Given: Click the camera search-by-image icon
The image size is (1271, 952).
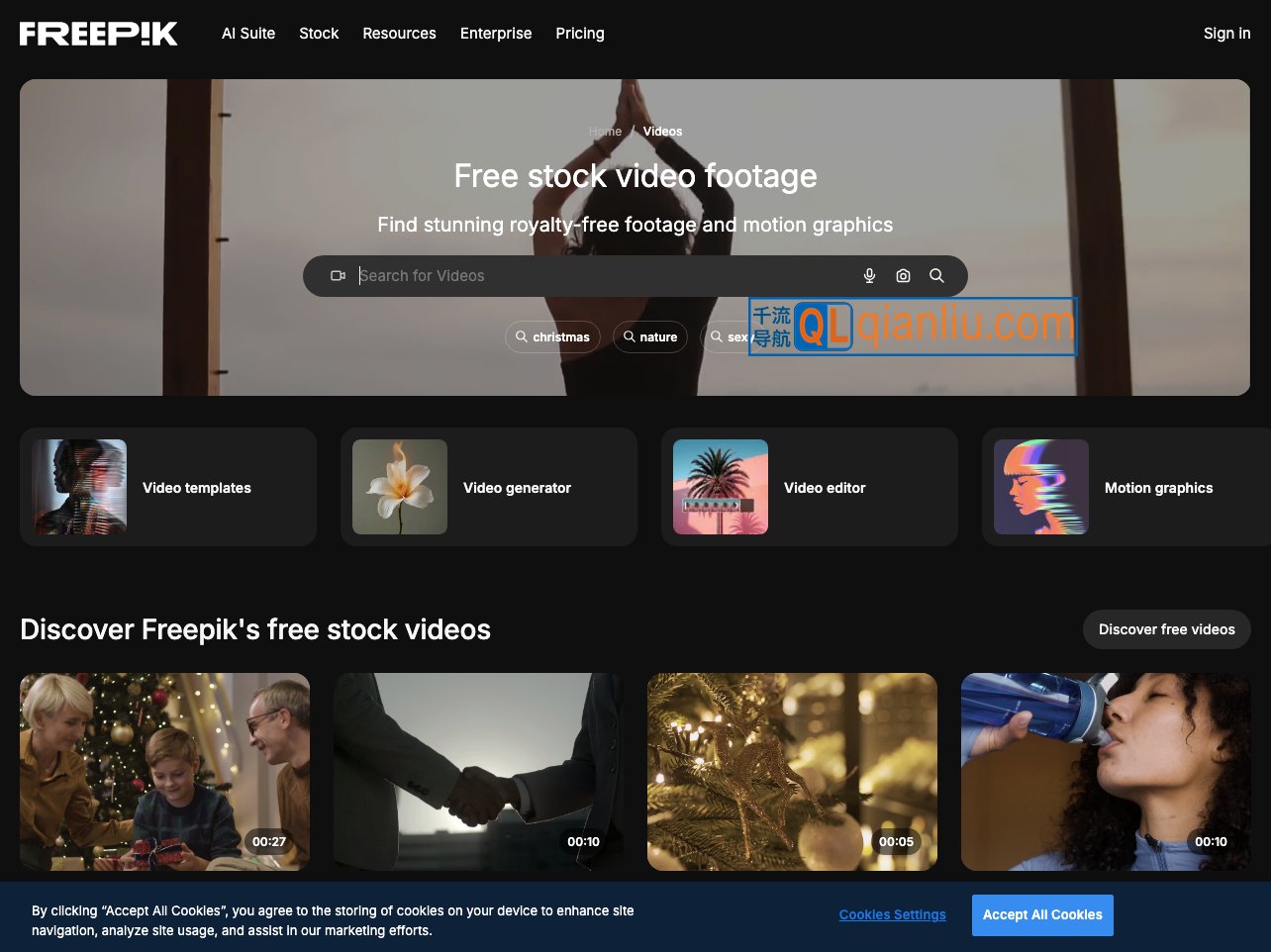Looking at the screenshot, I should [x=903, y=276].
